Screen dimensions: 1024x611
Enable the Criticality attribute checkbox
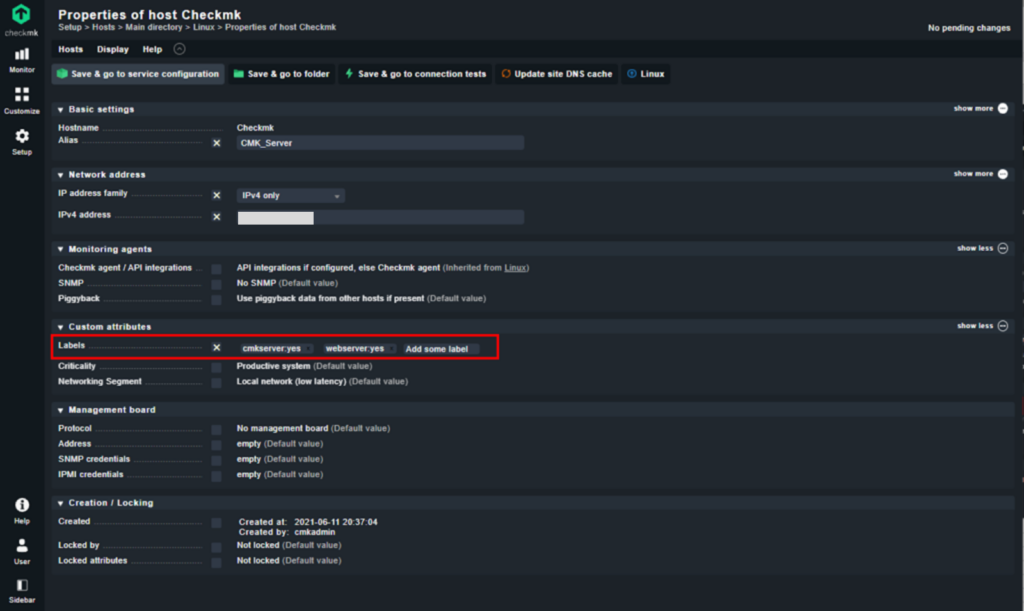pyautogui.click(x=216, y=368)
